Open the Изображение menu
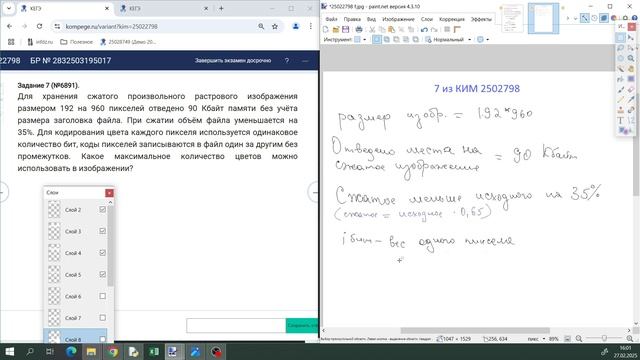This screenshot has height=360, width=640. (x=398, y=19)
